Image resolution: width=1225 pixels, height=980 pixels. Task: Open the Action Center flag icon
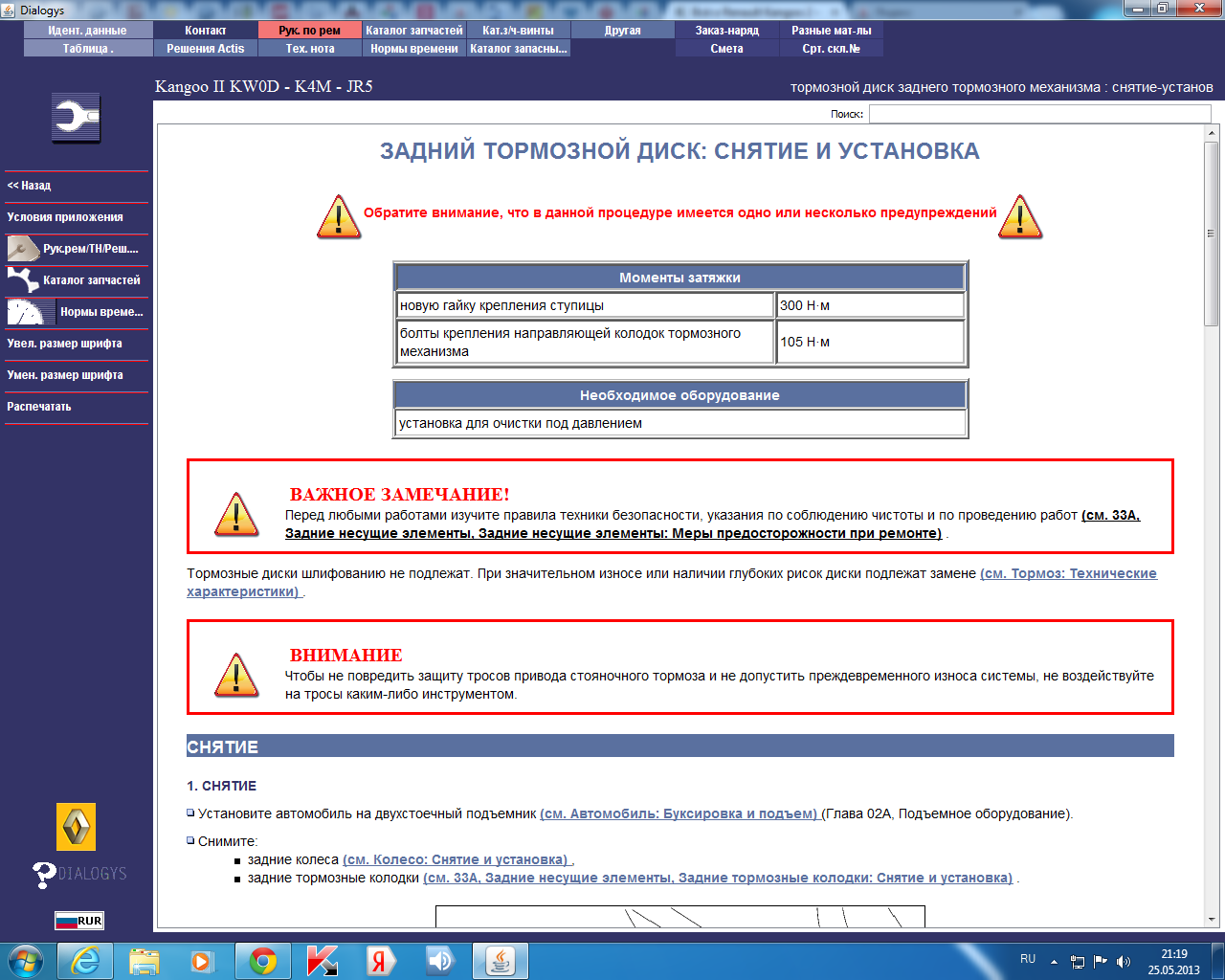tap(1101, 961)
